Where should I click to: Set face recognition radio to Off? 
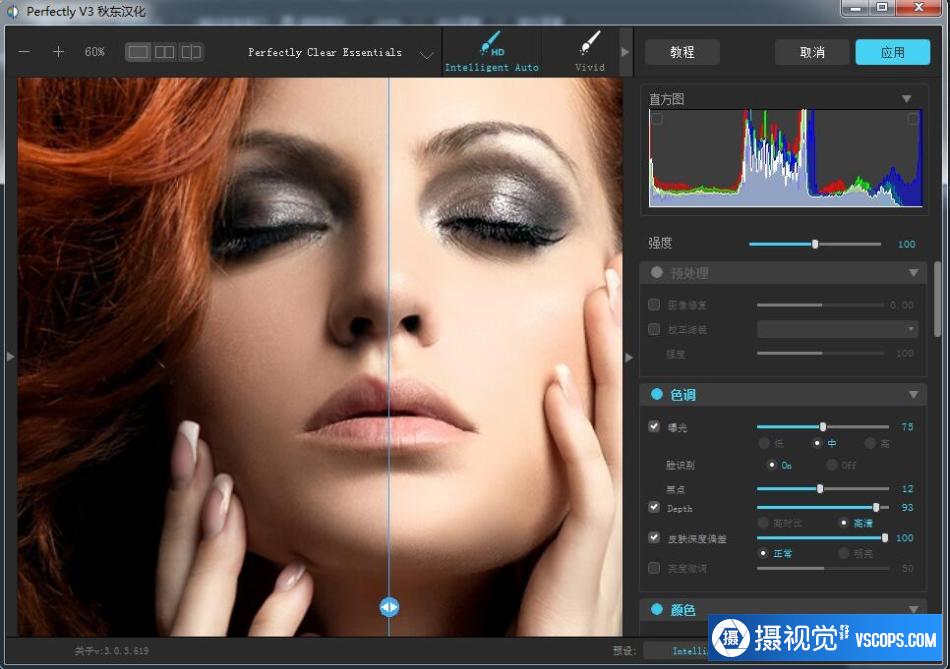point(832,465)
